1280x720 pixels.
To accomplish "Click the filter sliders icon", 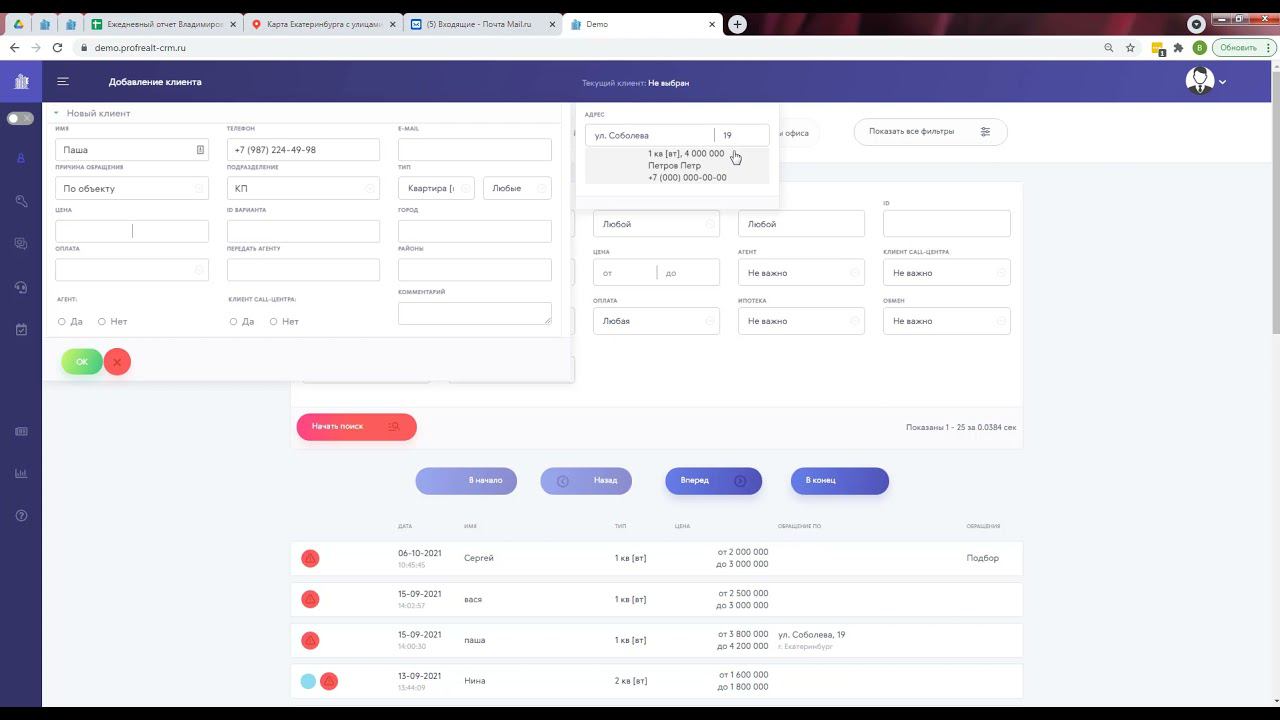I will click(x=985, y=131).
